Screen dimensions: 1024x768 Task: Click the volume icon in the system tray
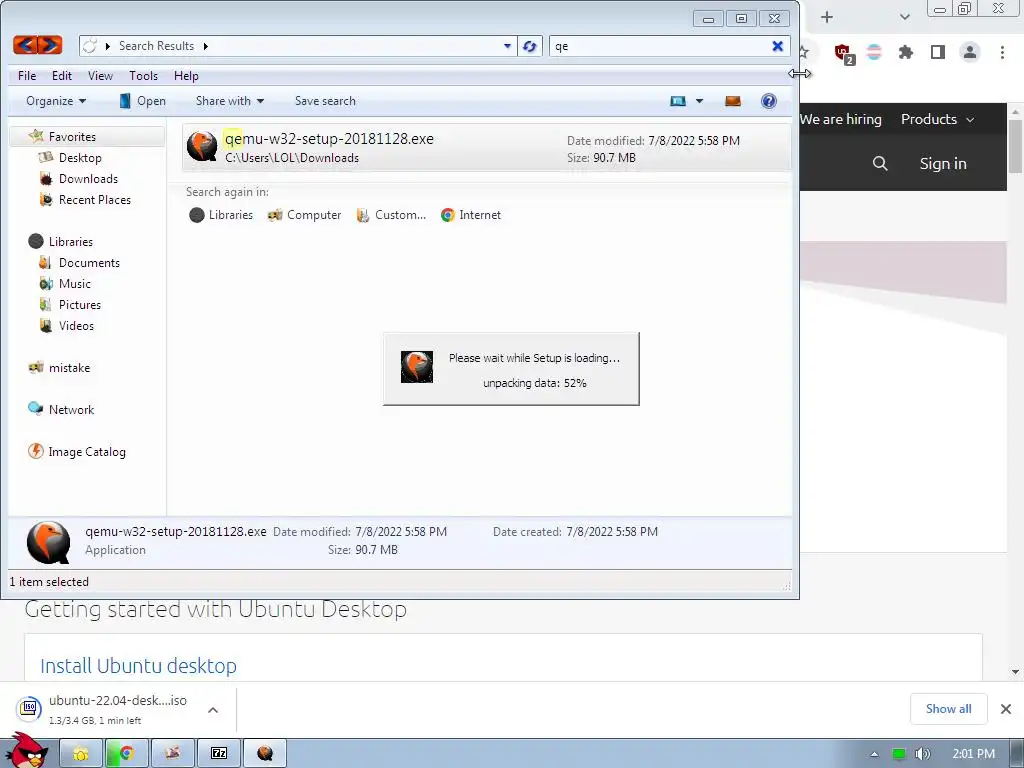tap(922, 754)
